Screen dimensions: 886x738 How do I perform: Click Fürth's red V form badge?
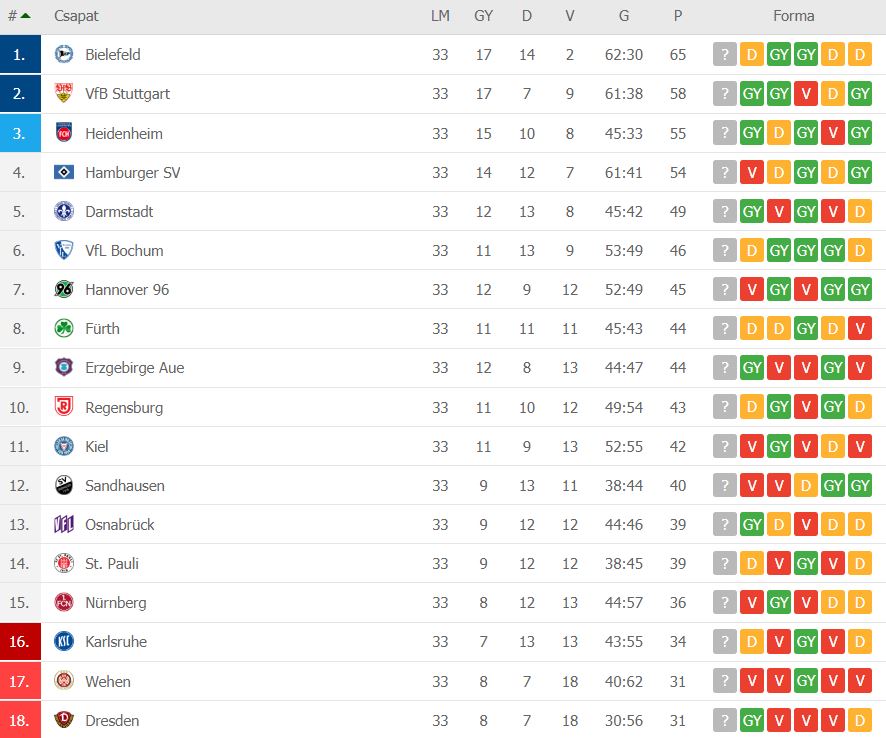pyautogui.click(x=860, y=329)
